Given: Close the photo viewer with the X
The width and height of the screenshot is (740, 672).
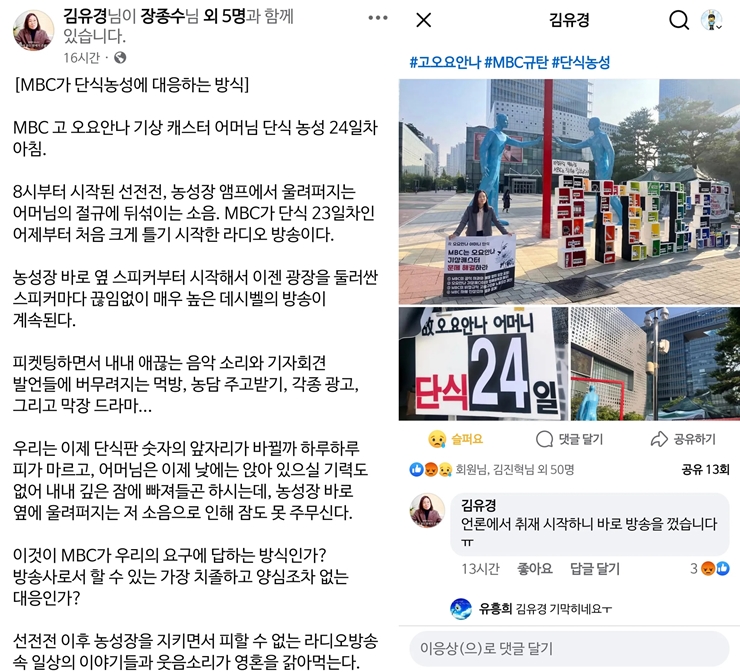Looking at the screenshot, I should tap(423, 20).
